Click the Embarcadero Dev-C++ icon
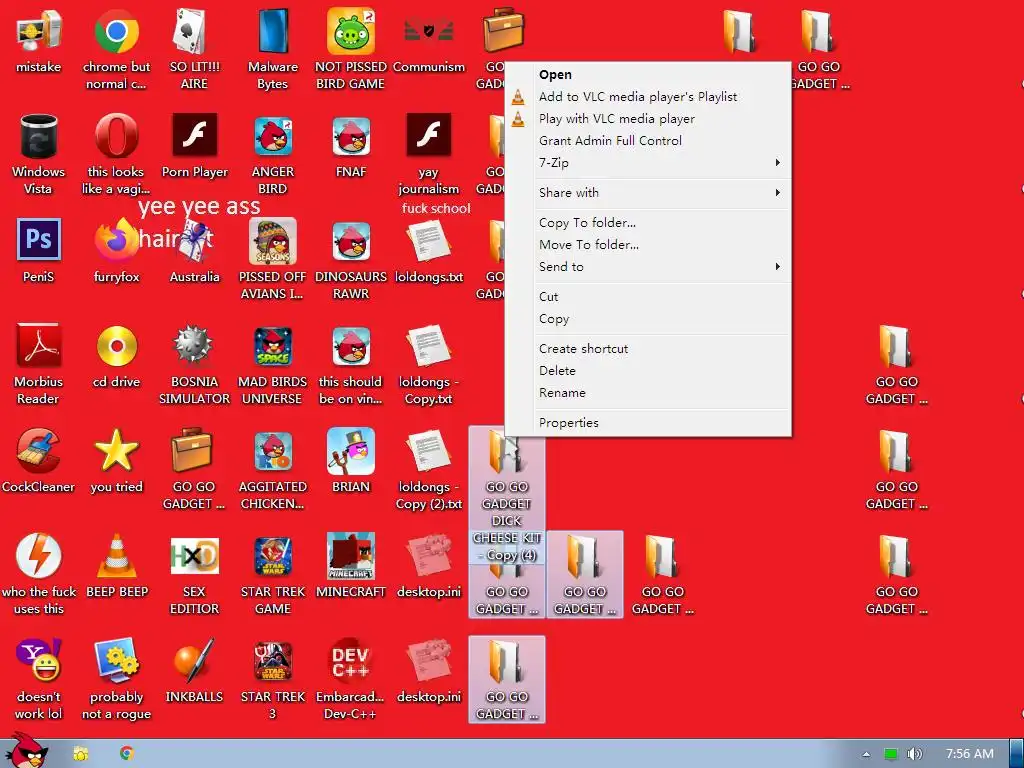1024x768 pixels. coord(351,679)
